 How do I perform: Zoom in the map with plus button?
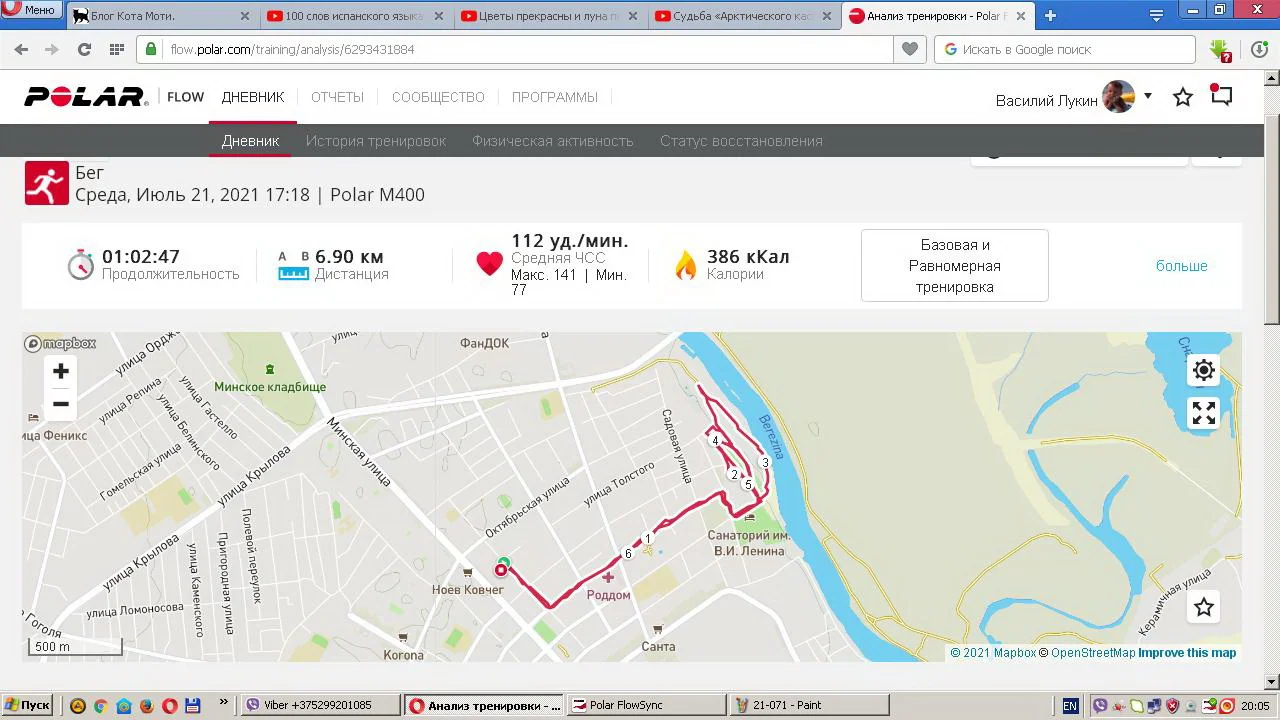(x=61, y=372)
